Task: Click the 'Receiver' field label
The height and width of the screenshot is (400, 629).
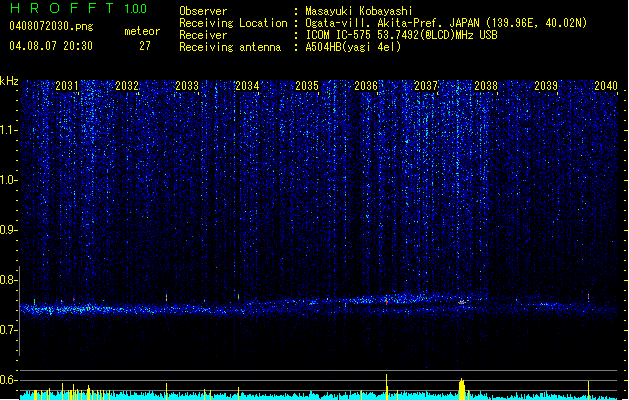Action: [203, 35]
